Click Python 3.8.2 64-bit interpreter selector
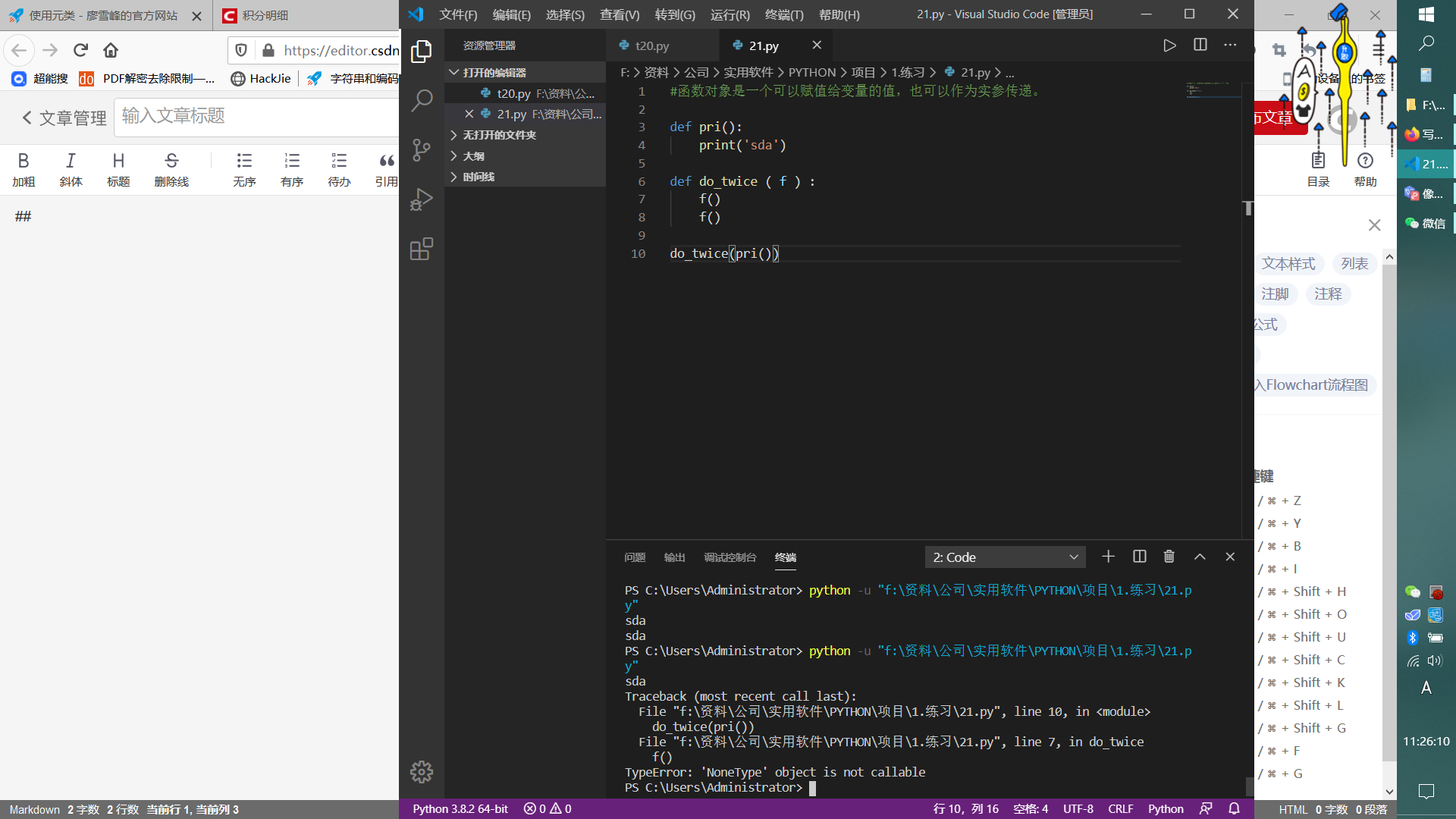This screenshot has height=819, width=1456. (x=460, y=809)
